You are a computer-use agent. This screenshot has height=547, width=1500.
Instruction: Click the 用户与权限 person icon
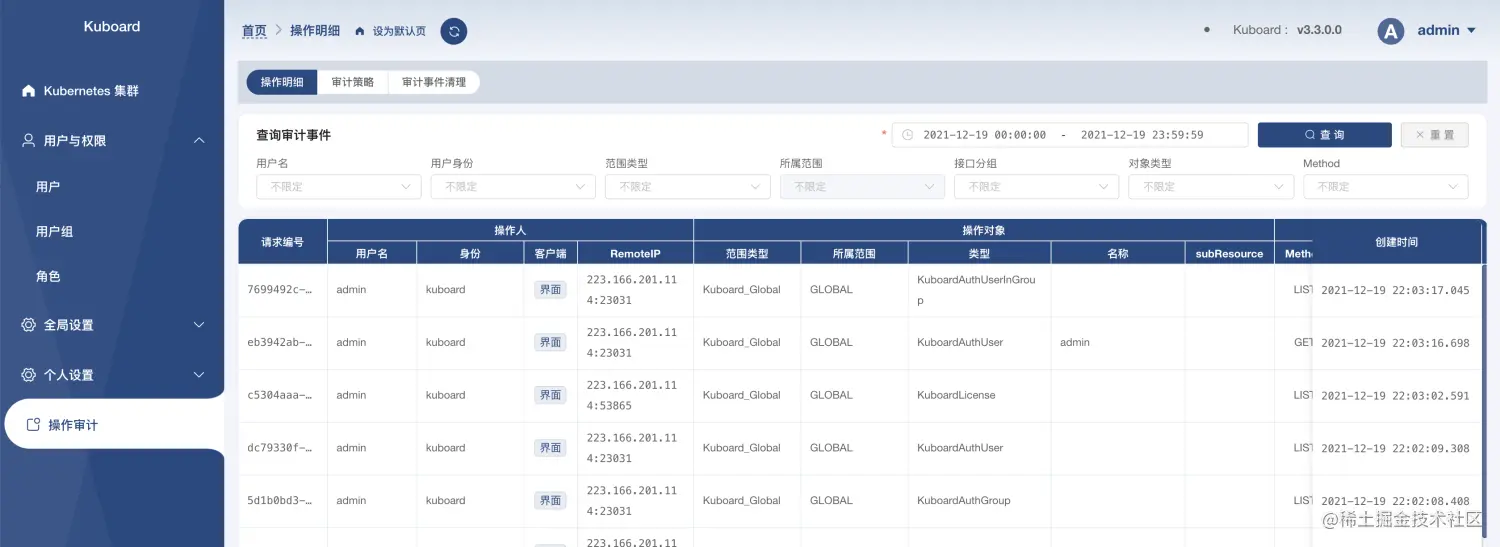click(29, 141)
